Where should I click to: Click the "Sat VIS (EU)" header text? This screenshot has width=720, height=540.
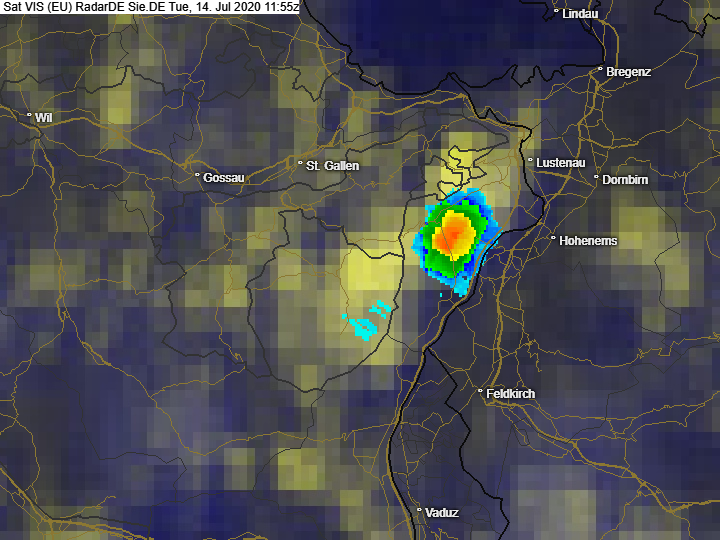tap(37, 7)
